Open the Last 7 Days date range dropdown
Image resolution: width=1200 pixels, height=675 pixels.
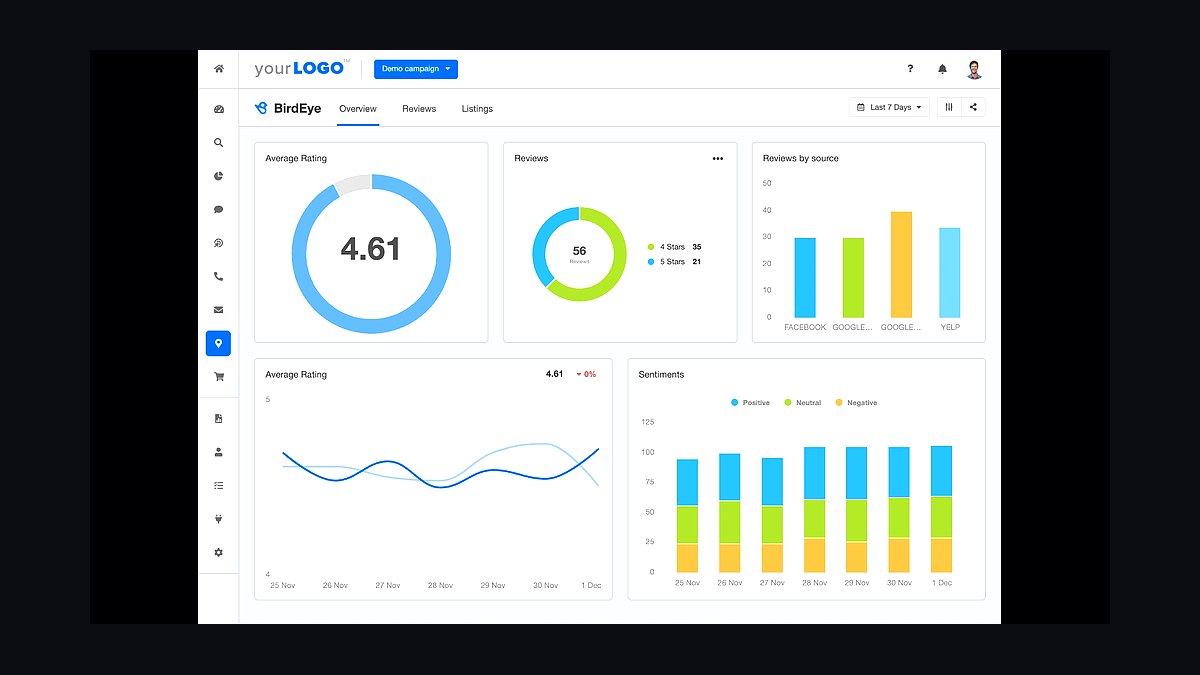point(890,107)
